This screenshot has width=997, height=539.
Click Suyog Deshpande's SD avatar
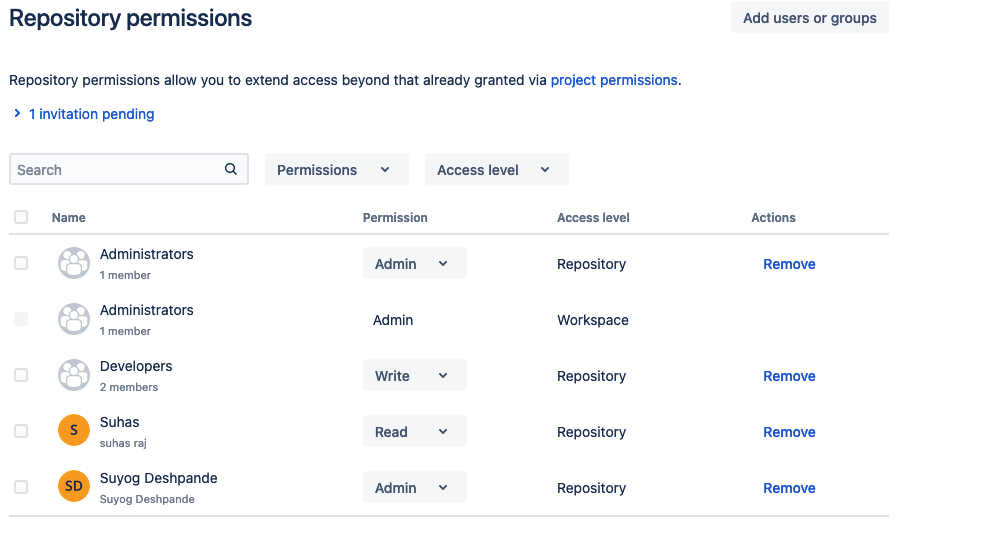click(74, 487)
